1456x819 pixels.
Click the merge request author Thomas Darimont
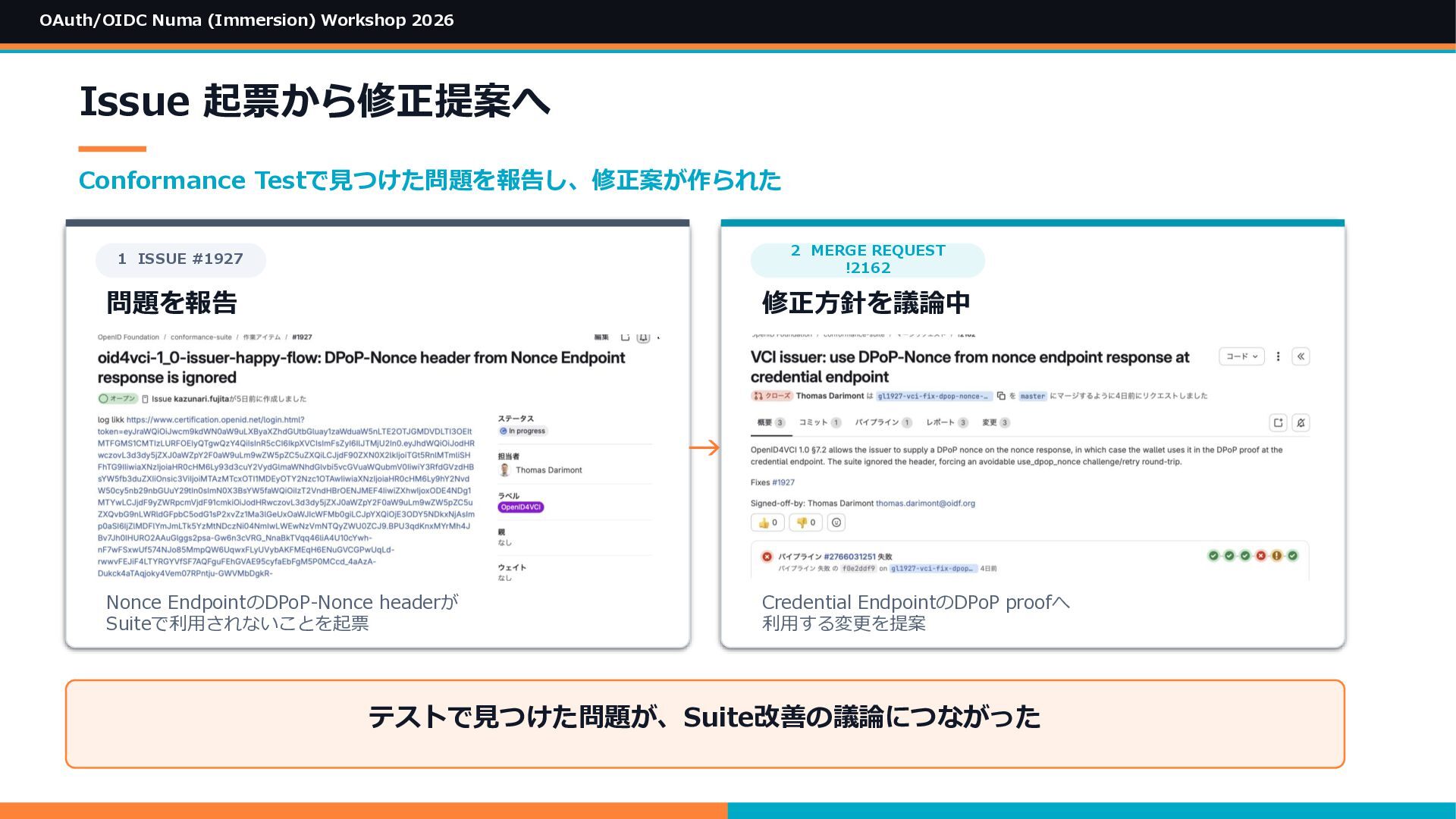[x=830, y=396]
